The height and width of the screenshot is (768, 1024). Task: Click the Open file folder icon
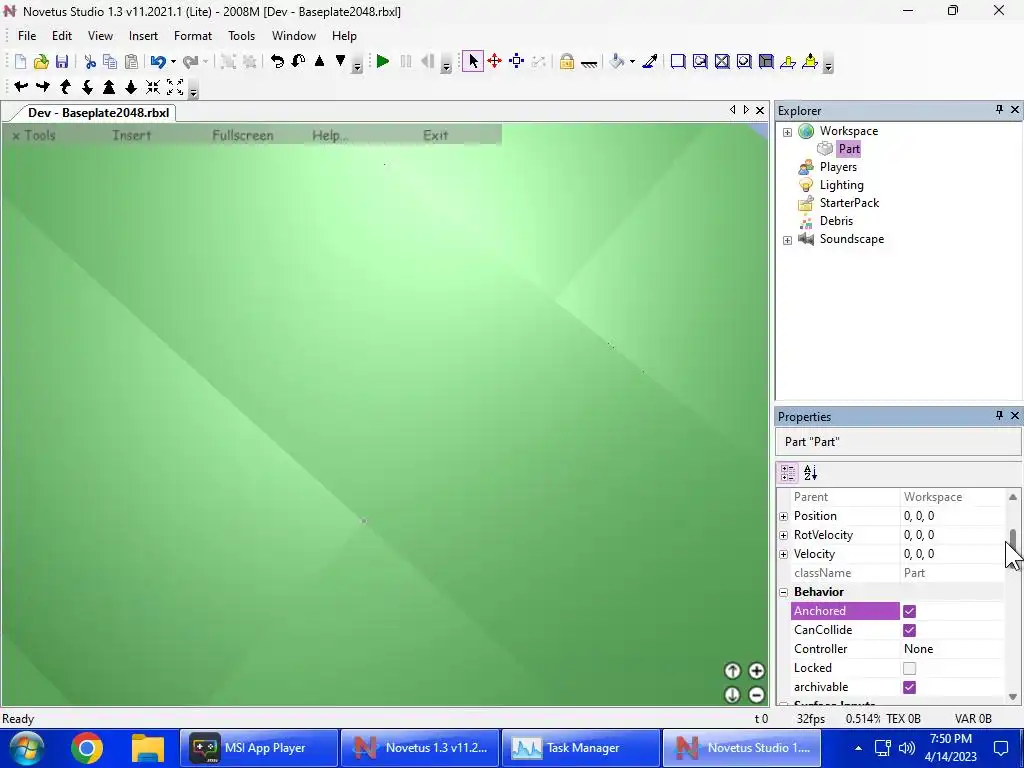pyautogui.click(x=41, y=61)
